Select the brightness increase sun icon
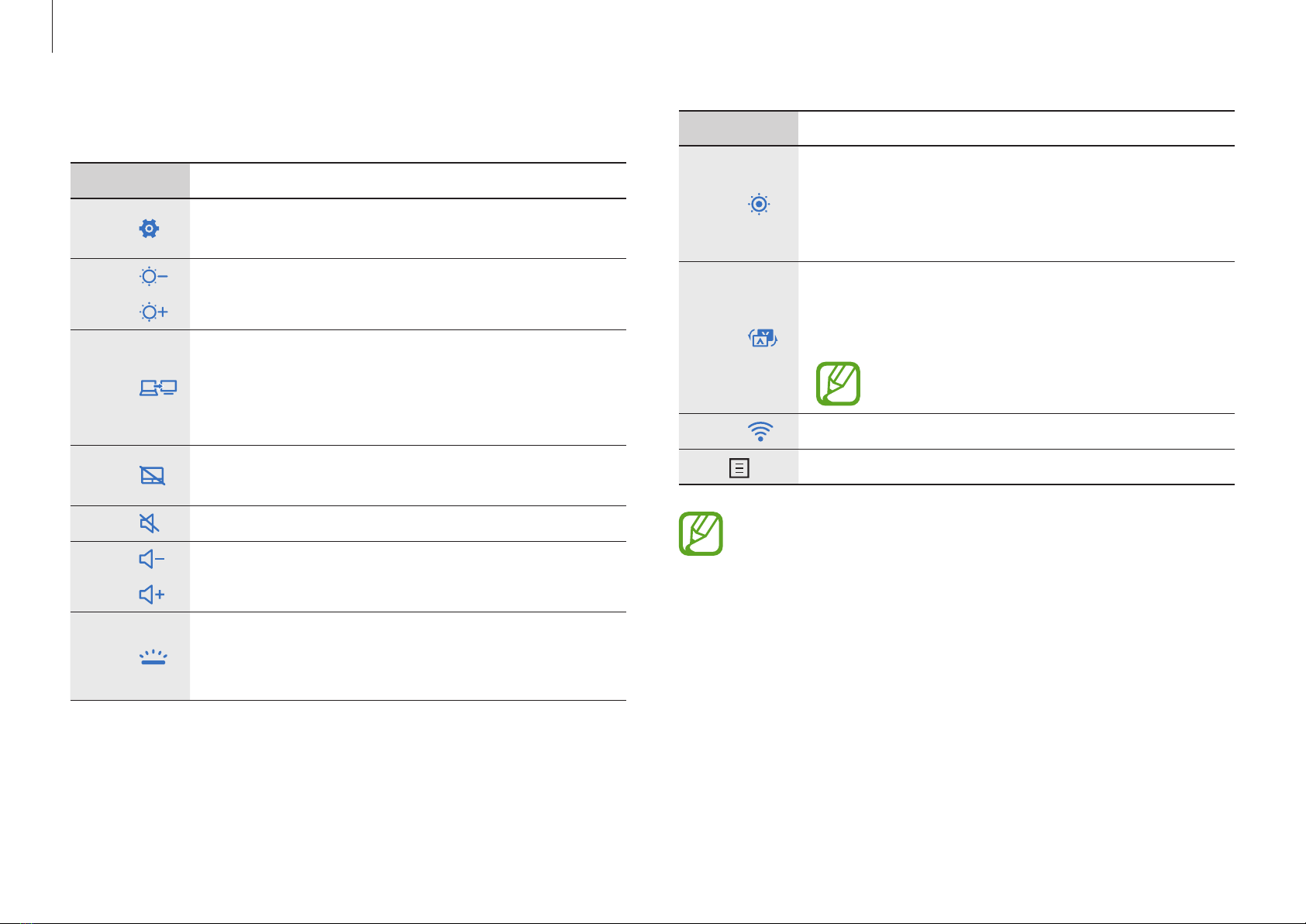 (153, 312)
